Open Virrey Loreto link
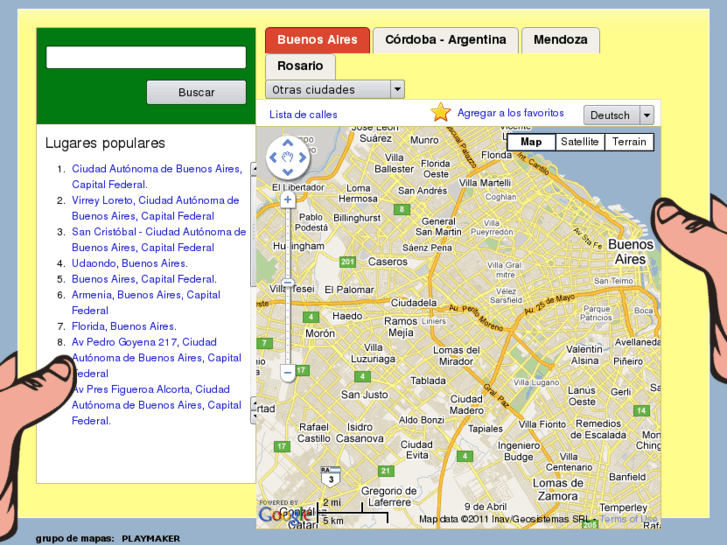Image resolution: width=727 pixels, height=545 pixels. coord(155,208)
